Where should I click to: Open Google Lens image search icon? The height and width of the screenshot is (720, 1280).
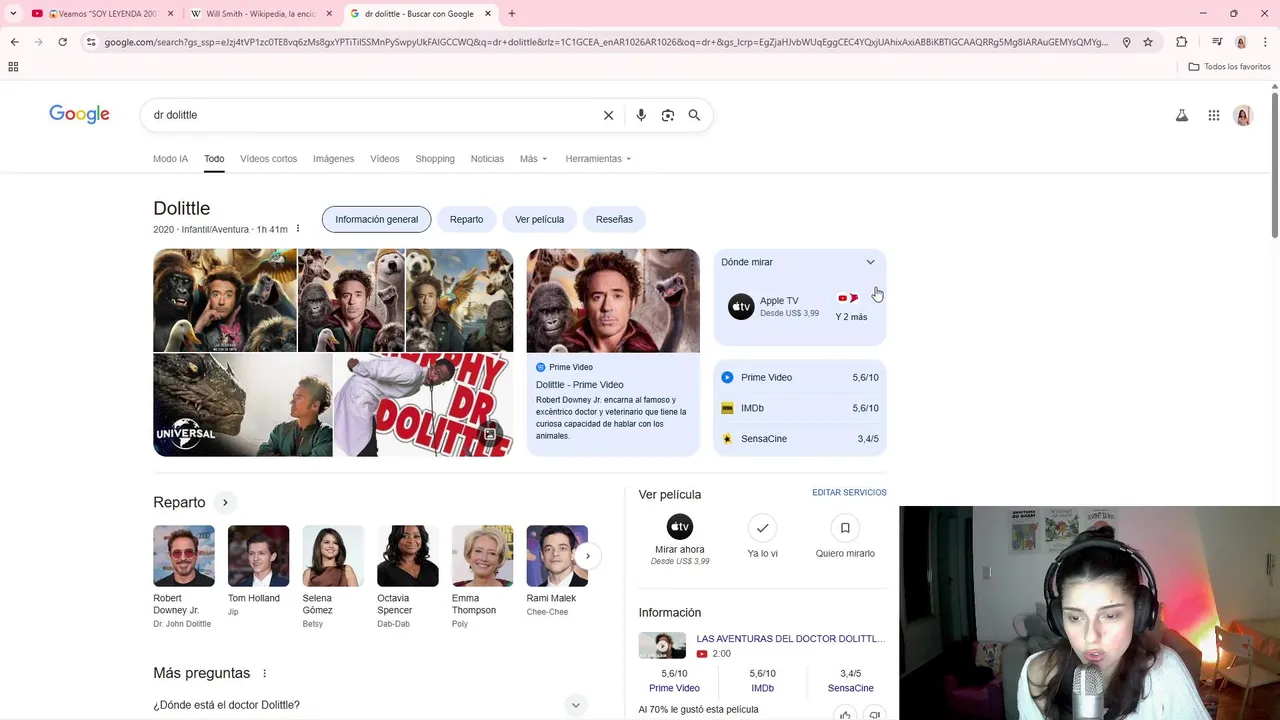[x=668, y=115]
